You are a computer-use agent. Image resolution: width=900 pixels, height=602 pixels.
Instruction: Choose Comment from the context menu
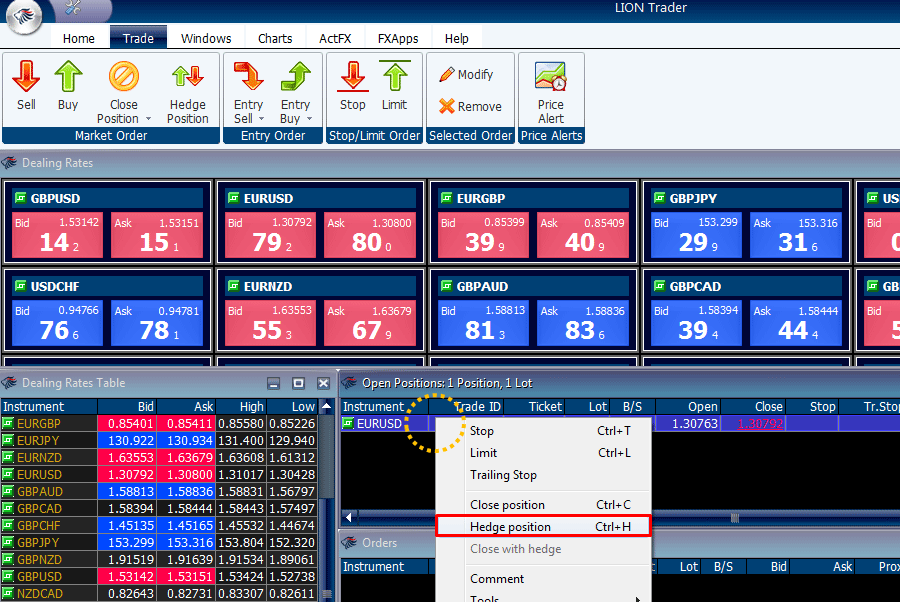point(544,578)
